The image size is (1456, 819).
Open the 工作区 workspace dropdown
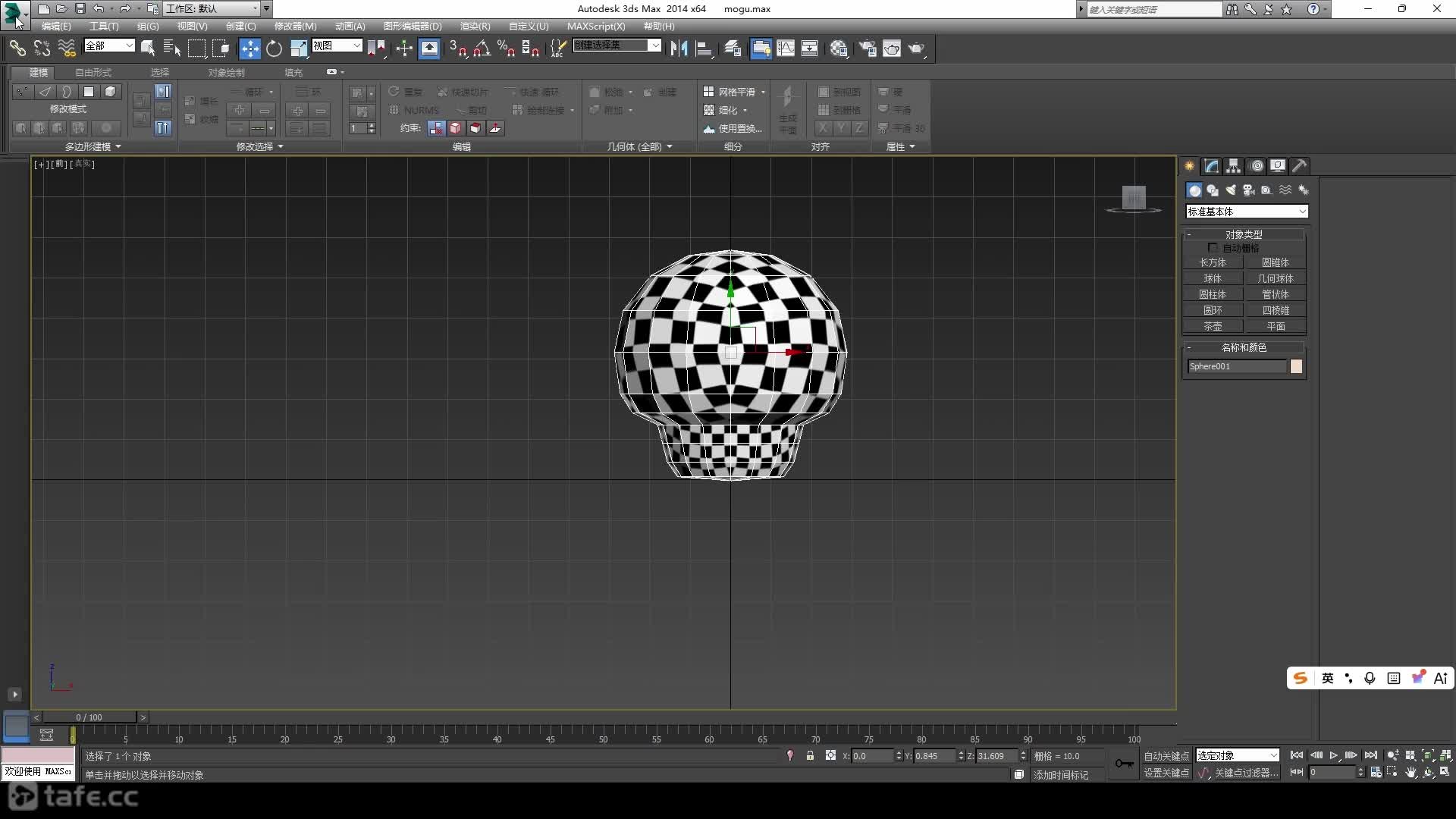click(x=212, y=8)
